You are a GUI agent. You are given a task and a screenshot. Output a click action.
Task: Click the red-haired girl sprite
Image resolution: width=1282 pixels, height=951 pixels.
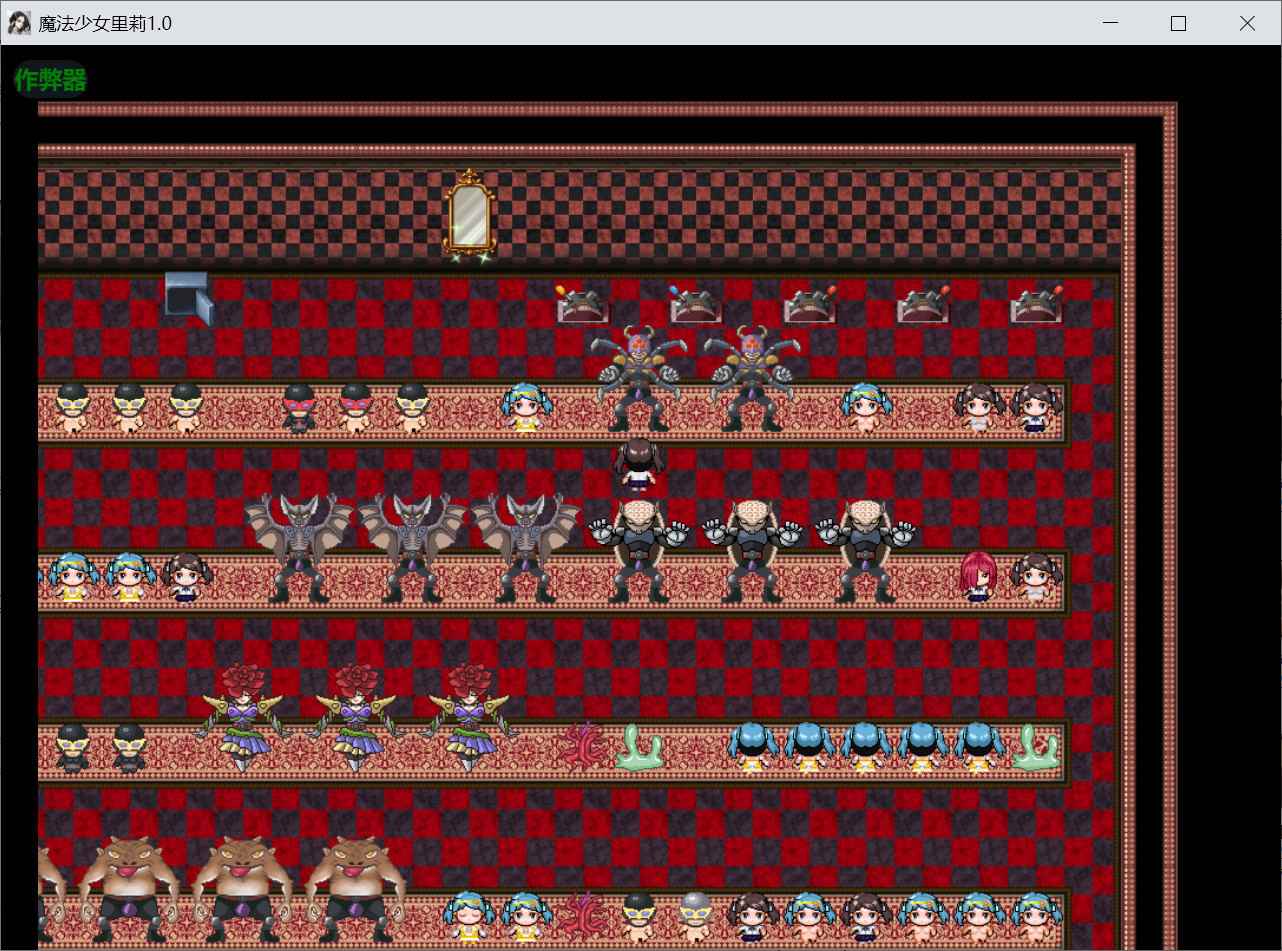click(977, 577)
